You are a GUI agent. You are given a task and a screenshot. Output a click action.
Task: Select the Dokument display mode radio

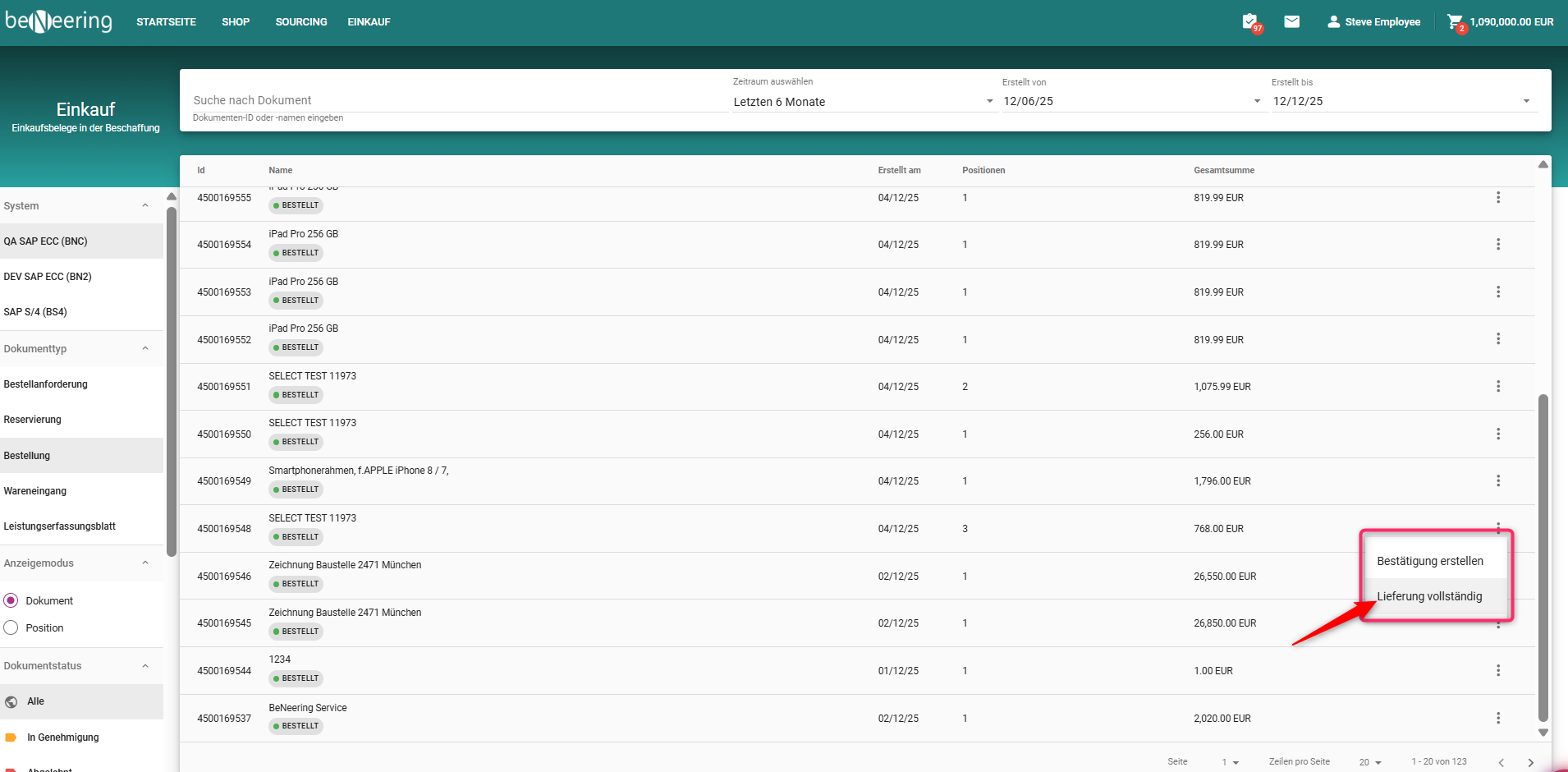[11, 600]
